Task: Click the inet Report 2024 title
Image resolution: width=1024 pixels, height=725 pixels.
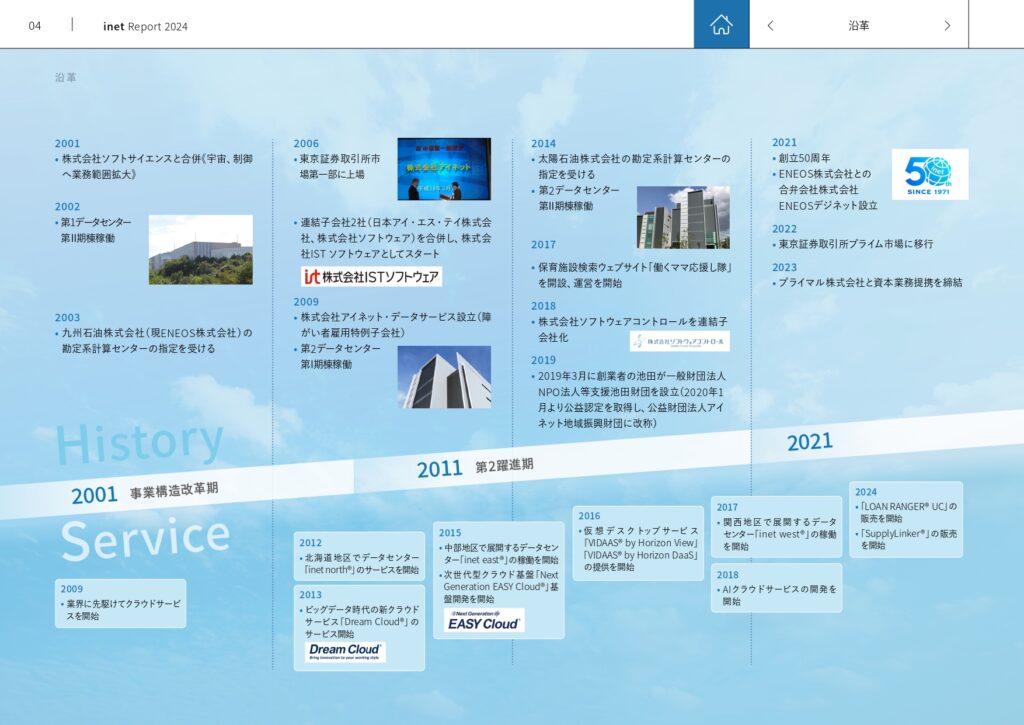Action: pyautogui.click(x=145, y=26)
